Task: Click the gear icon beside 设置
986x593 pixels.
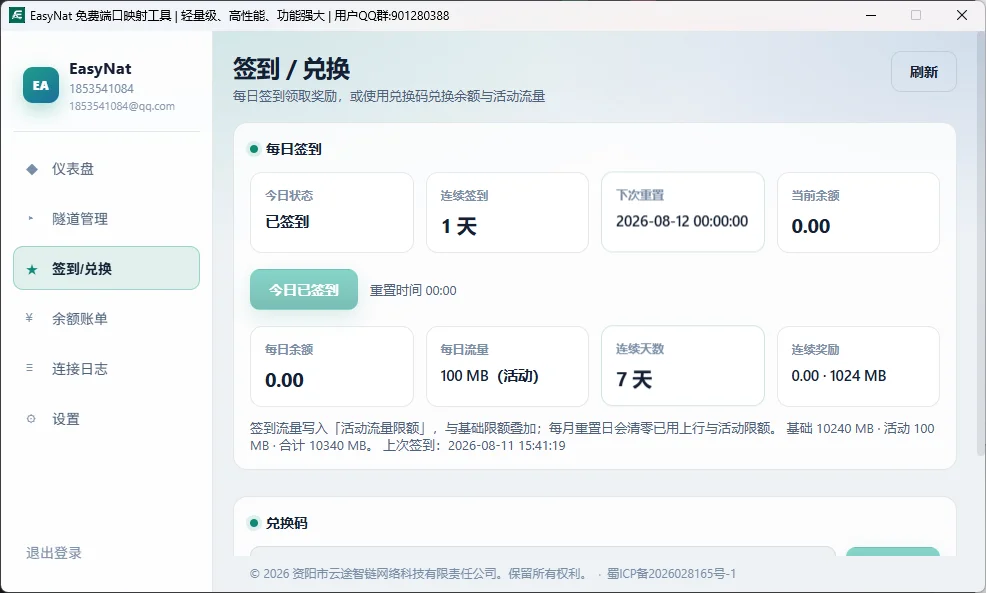Action: click(x=31, y=419)
